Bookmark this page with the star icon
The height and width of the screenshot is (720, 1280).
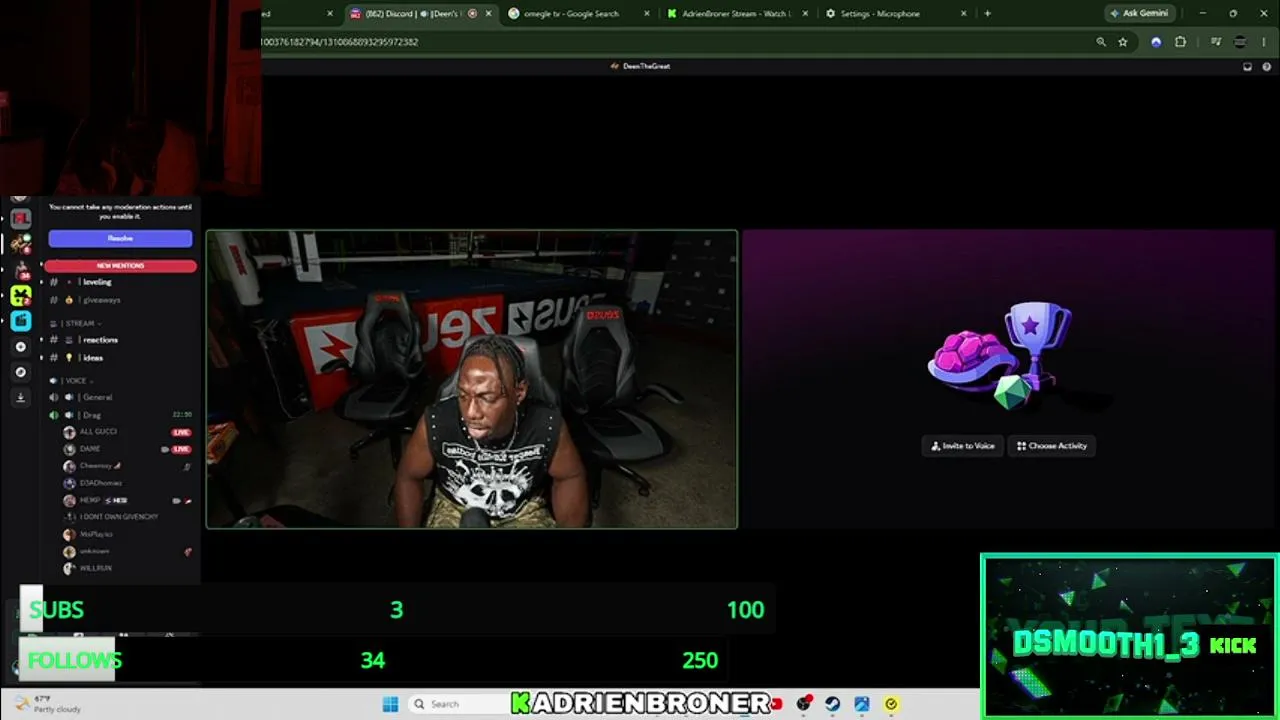tap(1123, 42)
